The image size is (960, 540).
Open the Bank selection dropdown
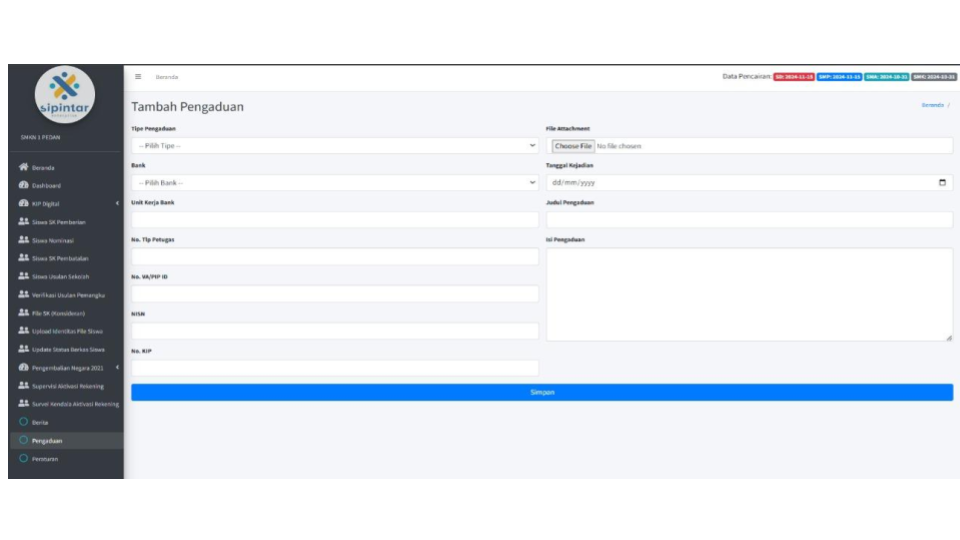pos(335,183)
